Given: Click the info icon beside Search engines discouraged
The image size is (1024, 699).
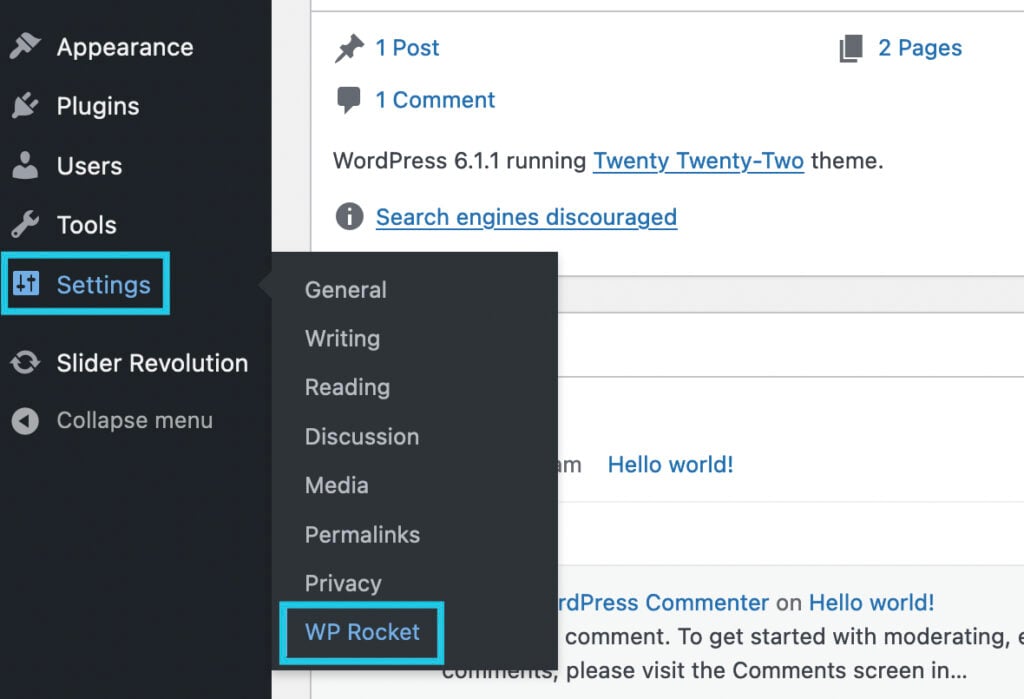Looking at the screenshot, I should pyautogui.click(x=349, y=216).
